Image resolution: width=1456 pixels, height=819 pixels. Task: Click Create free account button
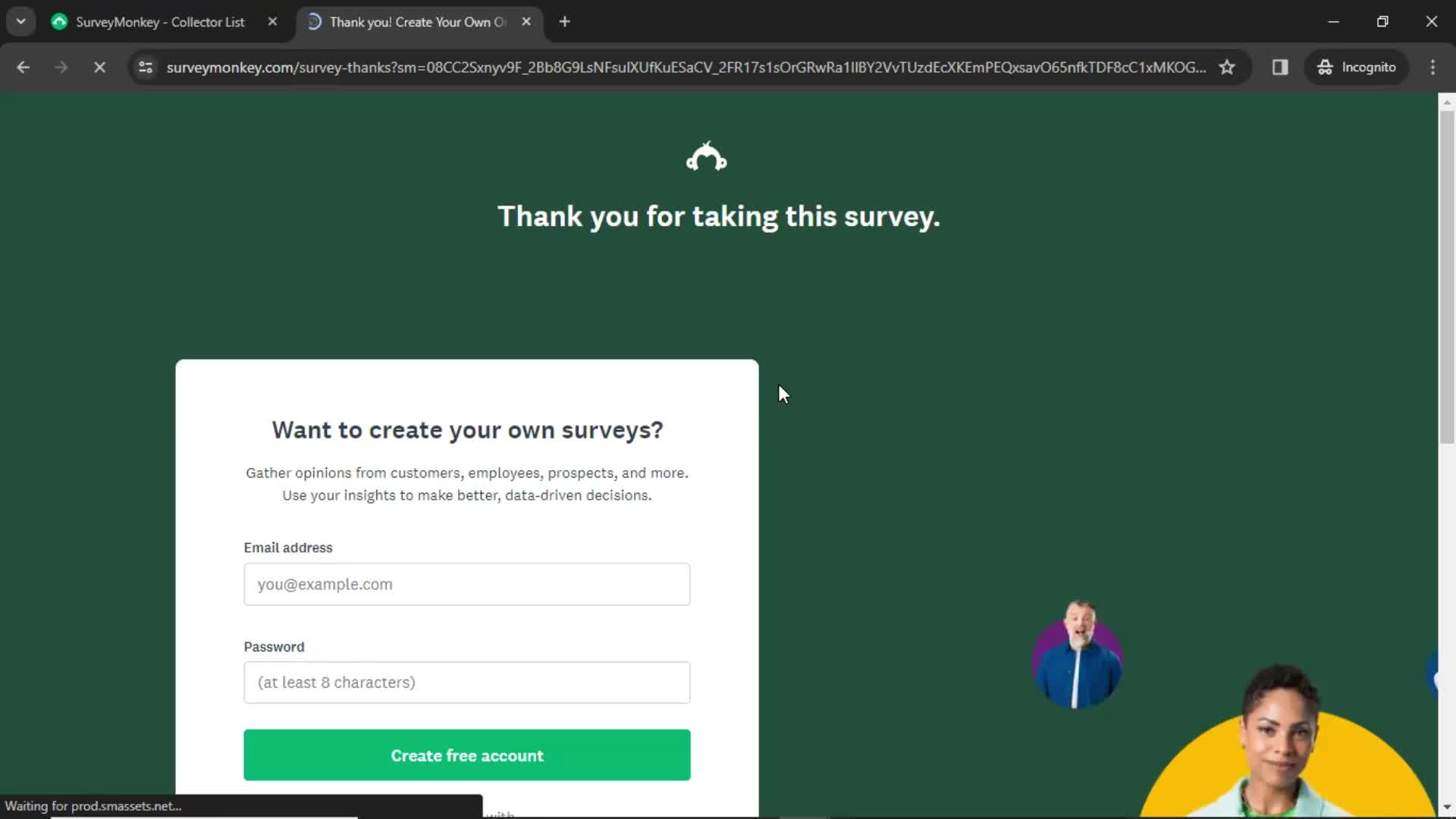tap(467, 755)
